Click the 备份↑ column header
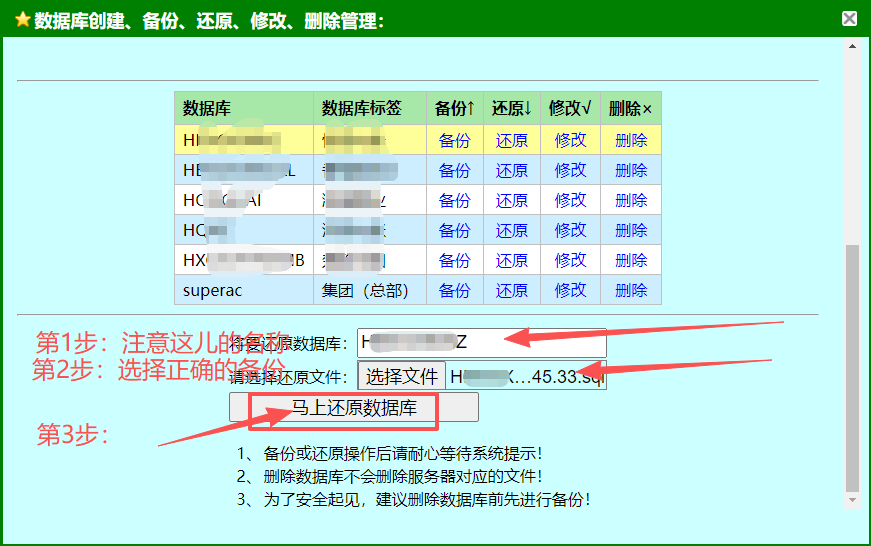 (454, 108)
